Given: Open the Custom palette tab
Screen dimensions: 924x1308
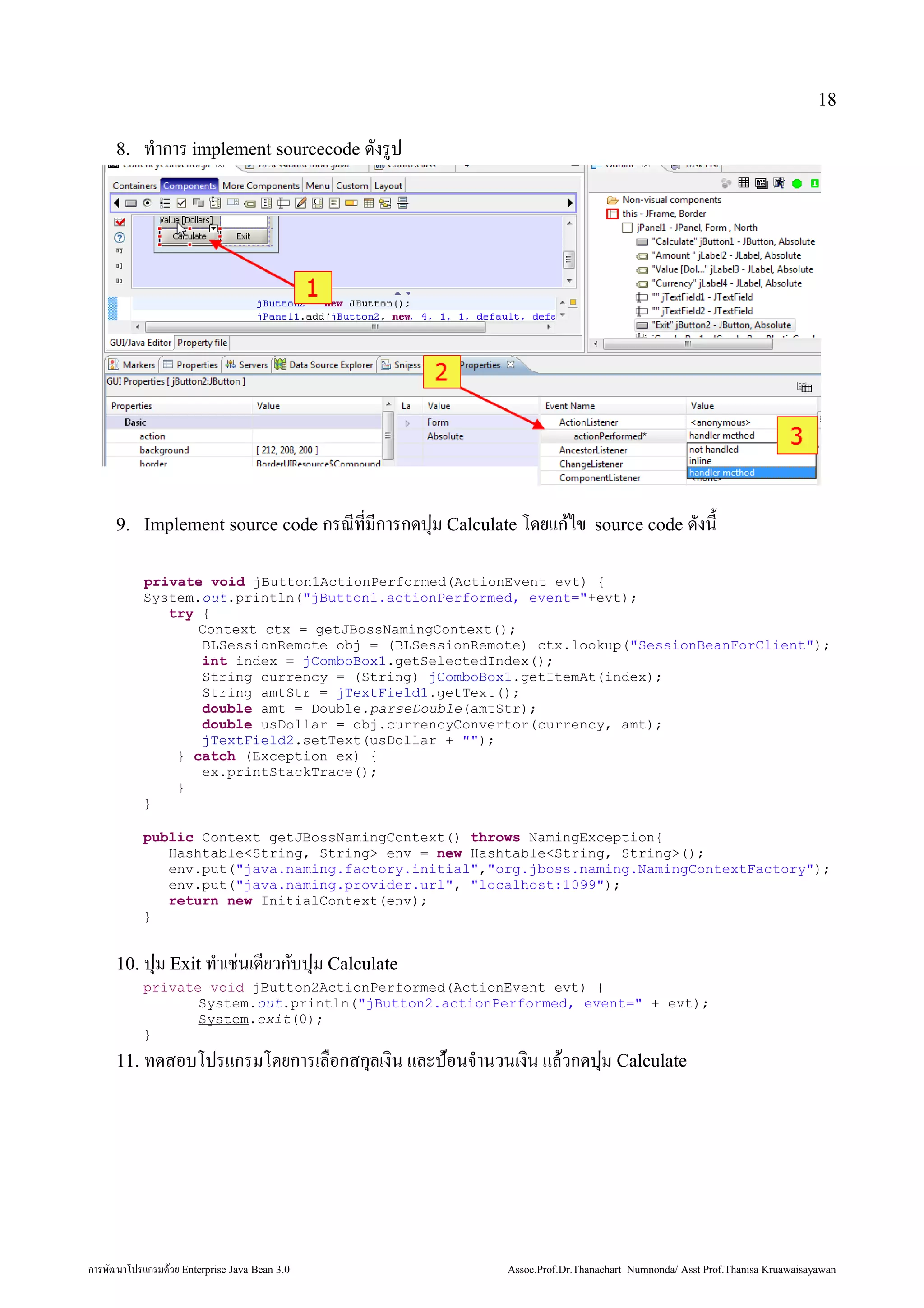Looking at the screenshot, I should (352, 186).
